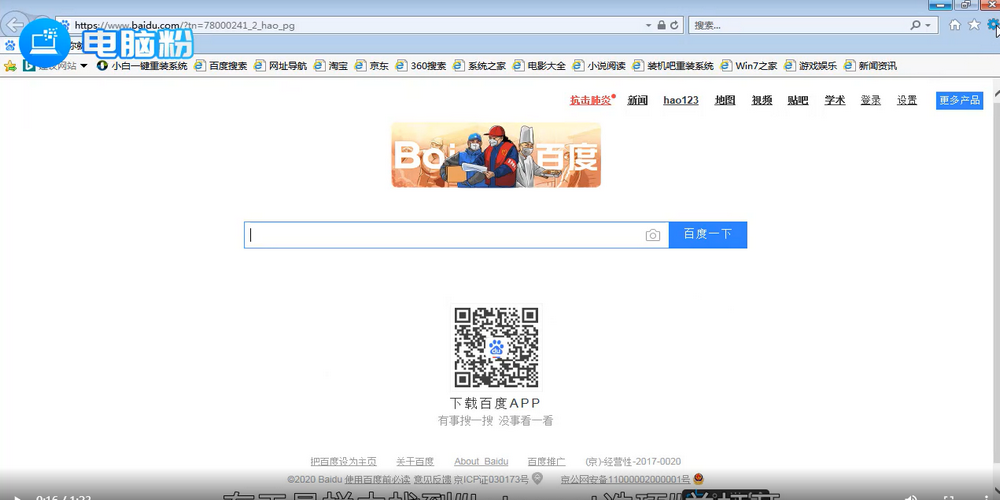Open Baidu 视频
This screenshot has height=500, width=1000.
[x=762, y=100]
